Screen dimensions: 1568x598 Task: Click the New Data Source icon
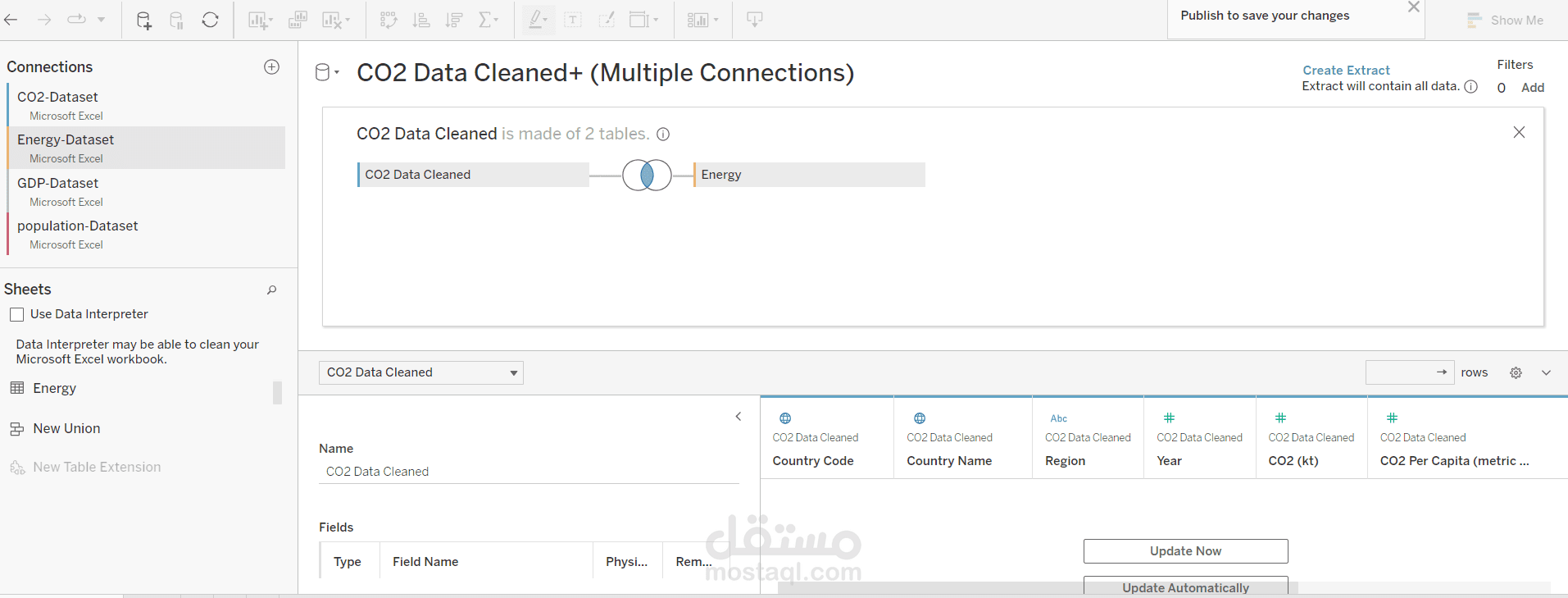click(x=143, y=20)
